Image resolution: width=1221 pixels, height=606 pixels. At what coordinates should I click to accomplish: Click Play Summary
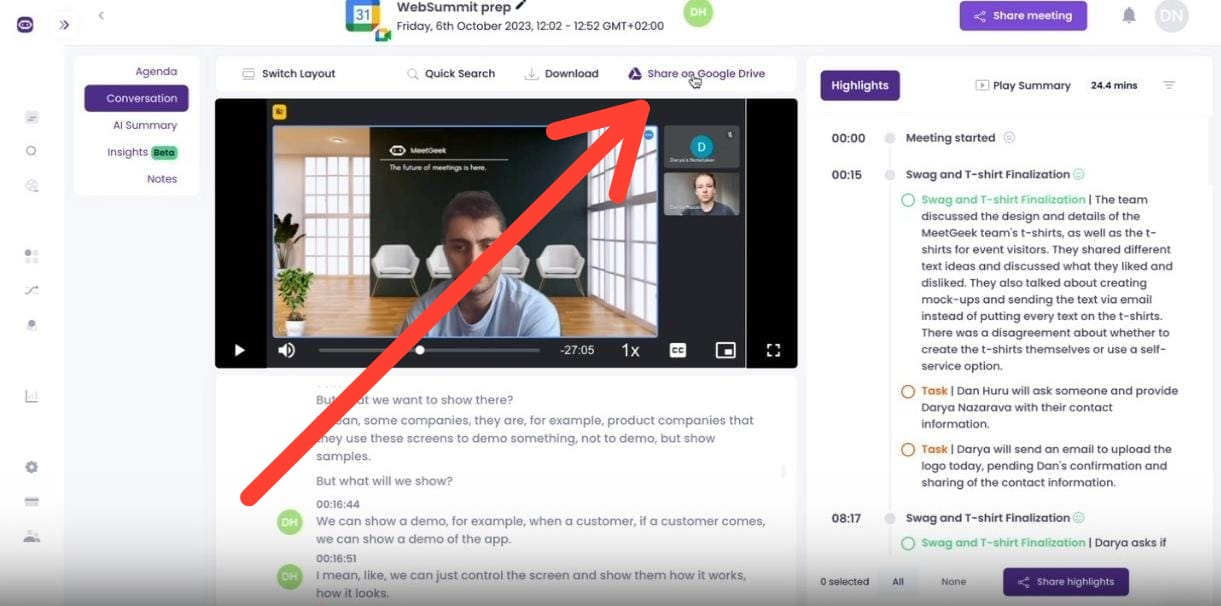click(1023, 86)
